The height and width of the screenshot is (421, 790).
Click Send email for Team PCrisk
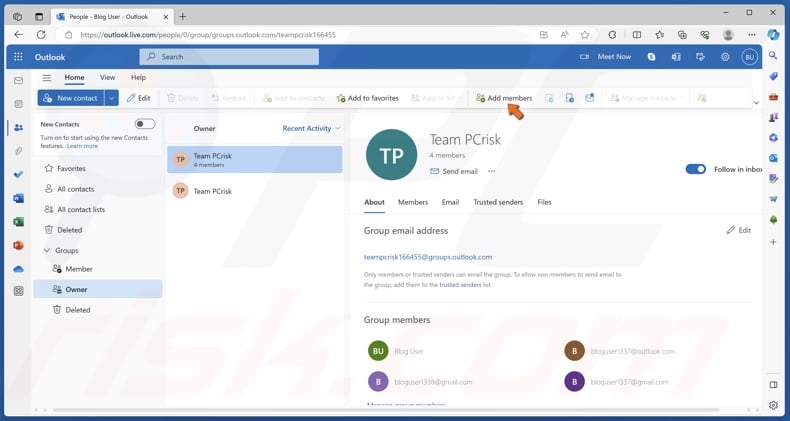pyautogui.click(x=453, y=171)
